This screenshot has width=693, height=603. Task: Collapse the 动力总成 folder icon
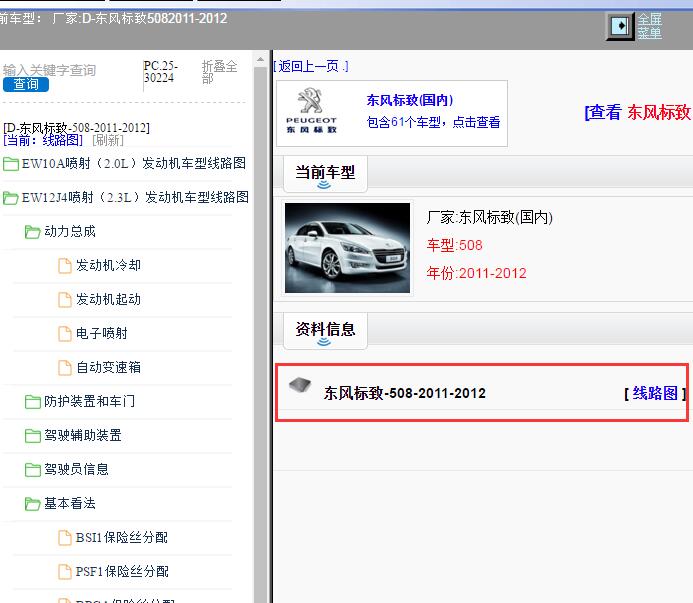[33, 232]
